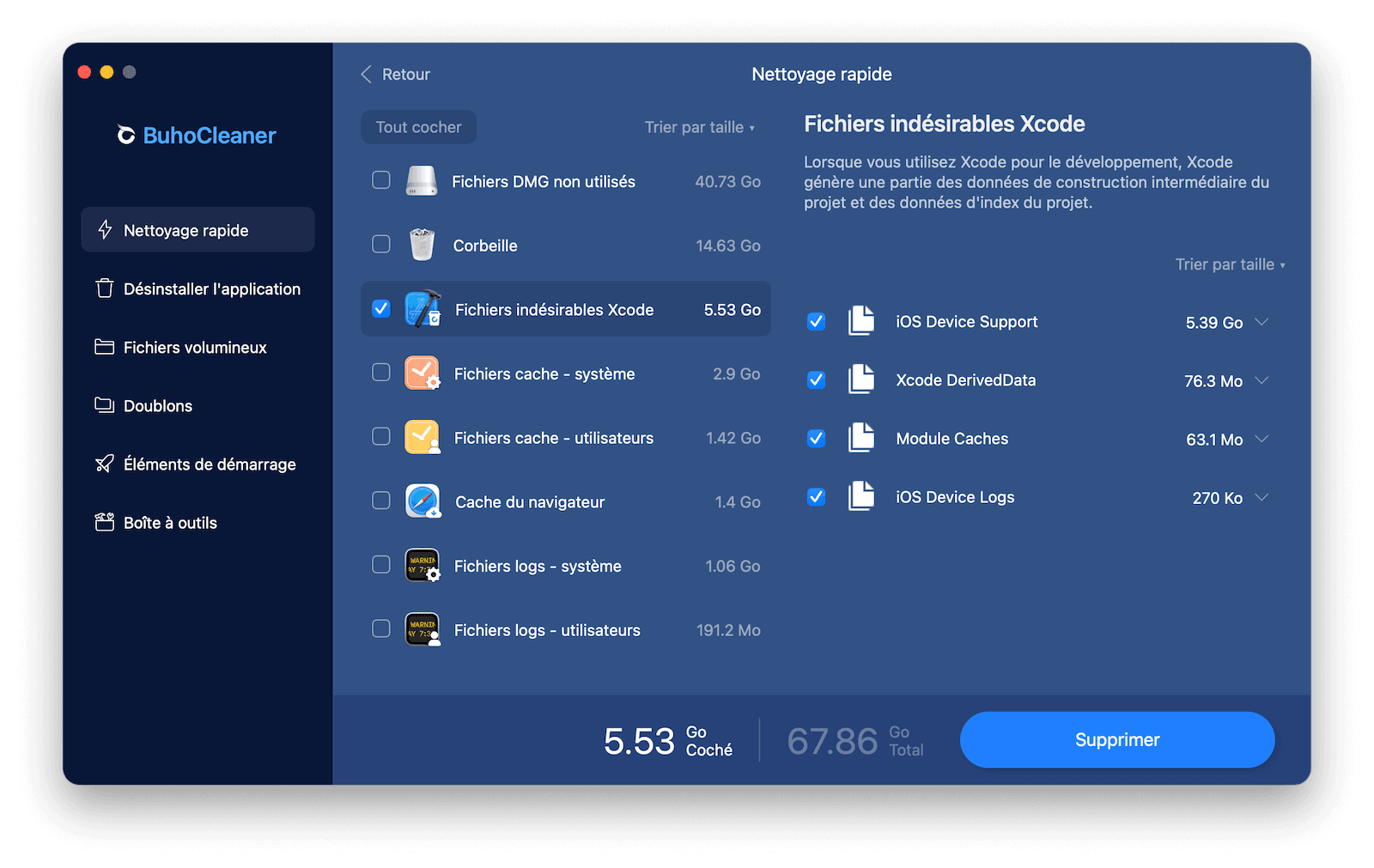Expand the Xcode DerivedData details chevron

[1262, 380]
